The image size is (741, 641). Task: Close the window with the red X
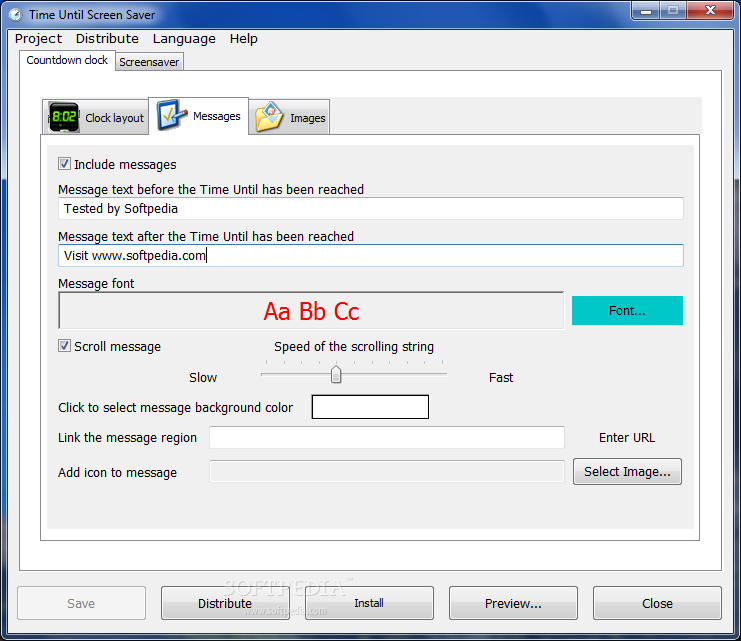pyautogui.click(x=710, y=11)
